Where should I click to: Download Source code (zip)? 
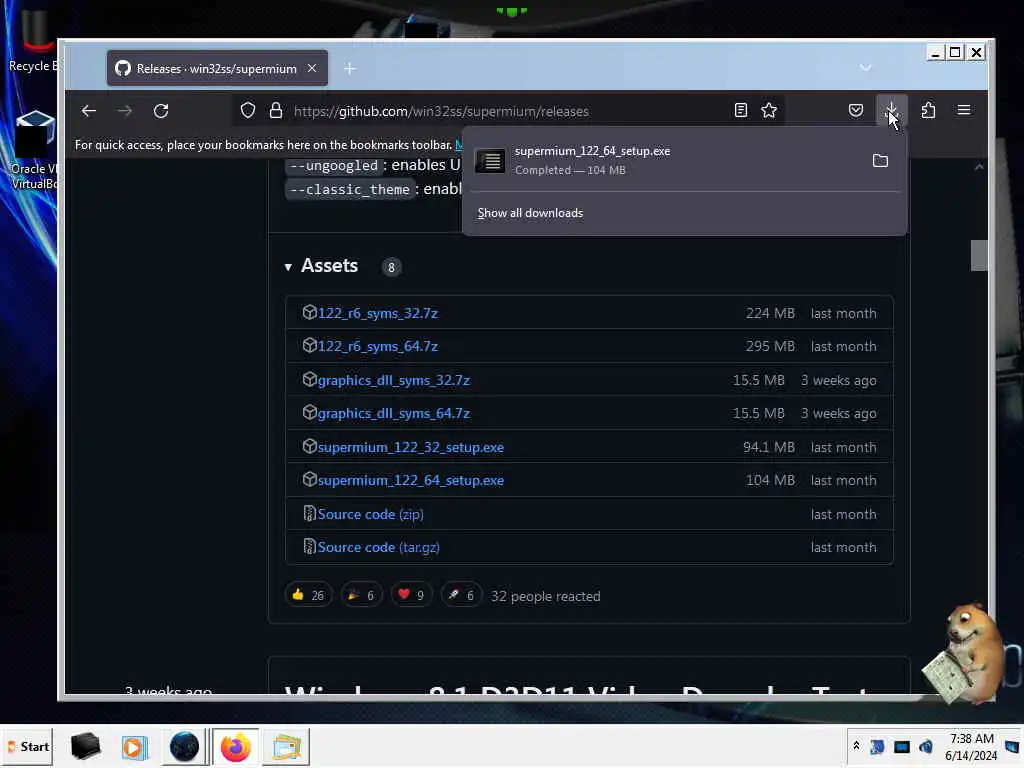point(370,515)
